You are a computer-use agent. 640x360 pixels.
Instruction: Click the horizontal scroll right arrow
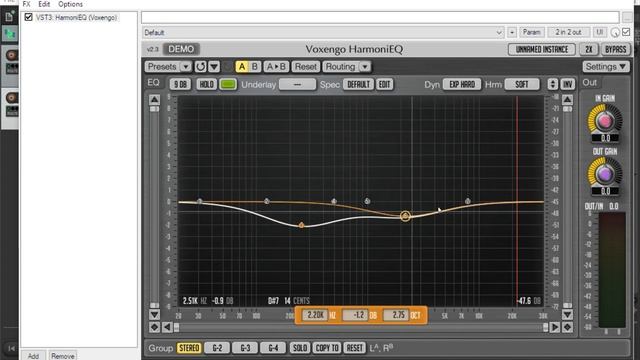point(555,327)
